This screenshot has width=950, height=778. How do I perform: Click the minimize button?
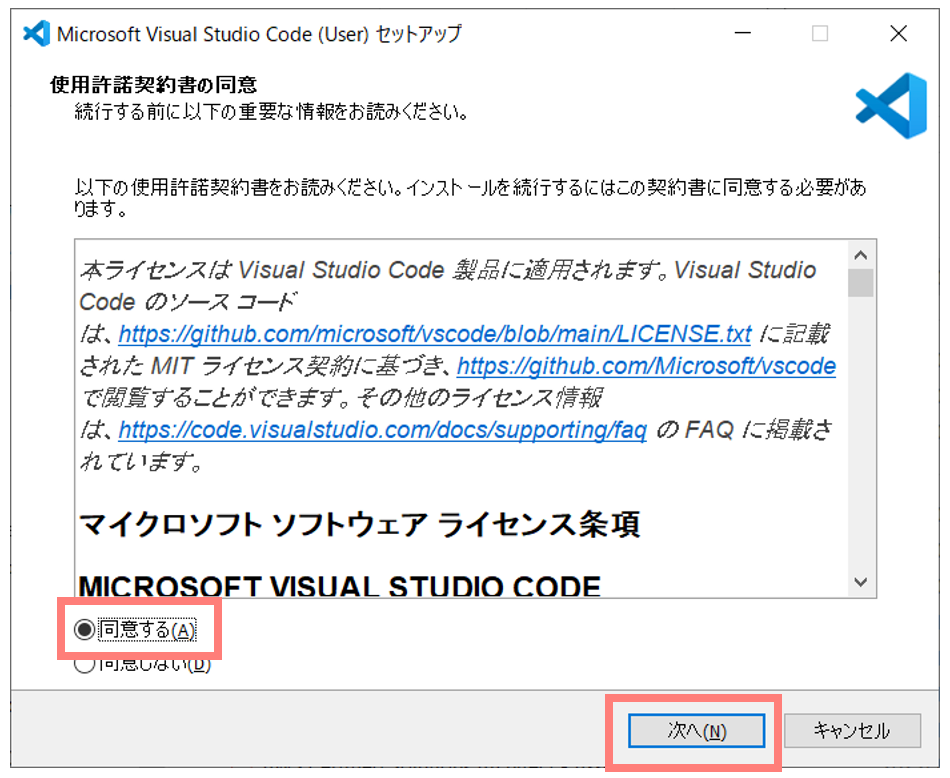[x=742, y=33]
